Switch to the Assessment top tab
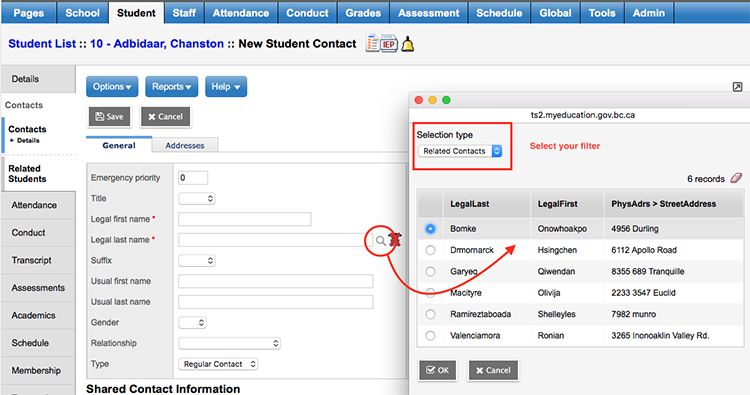This screenshot has height=395, width=750. point(429,13)
